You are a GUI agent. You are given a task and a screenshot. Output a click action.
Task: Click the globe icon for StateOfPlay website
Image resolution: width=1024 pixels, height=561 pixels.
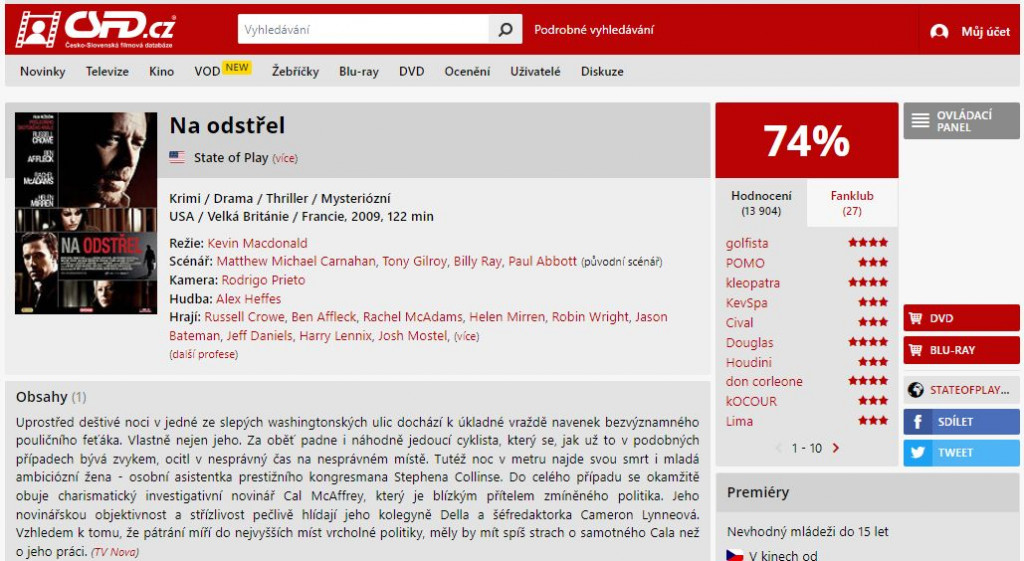click(916, 390)
